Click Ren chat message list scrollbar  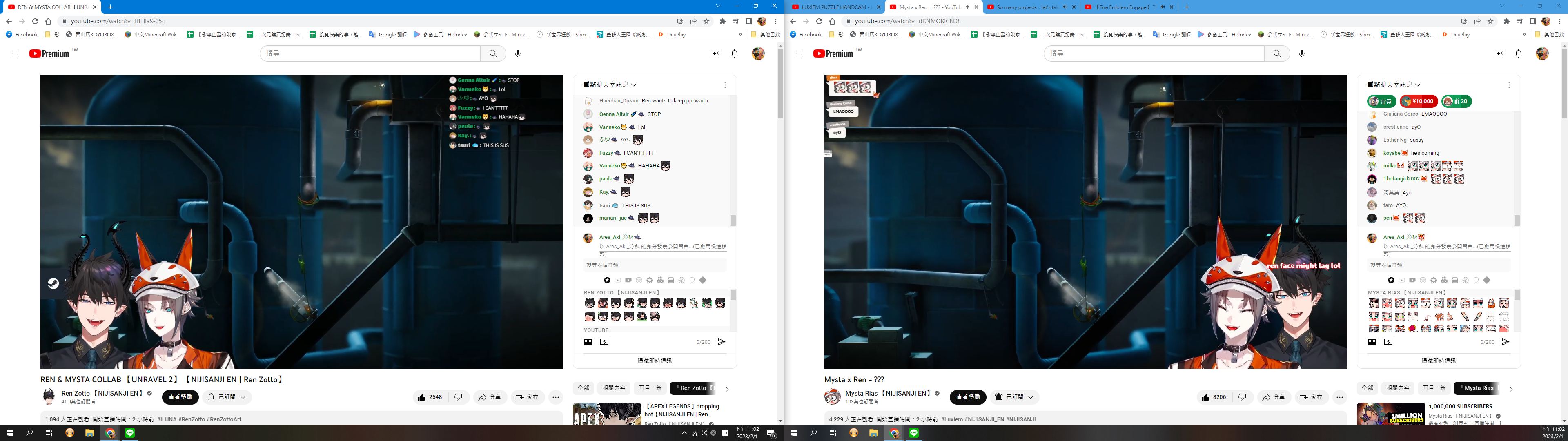(x=733, y=220)
